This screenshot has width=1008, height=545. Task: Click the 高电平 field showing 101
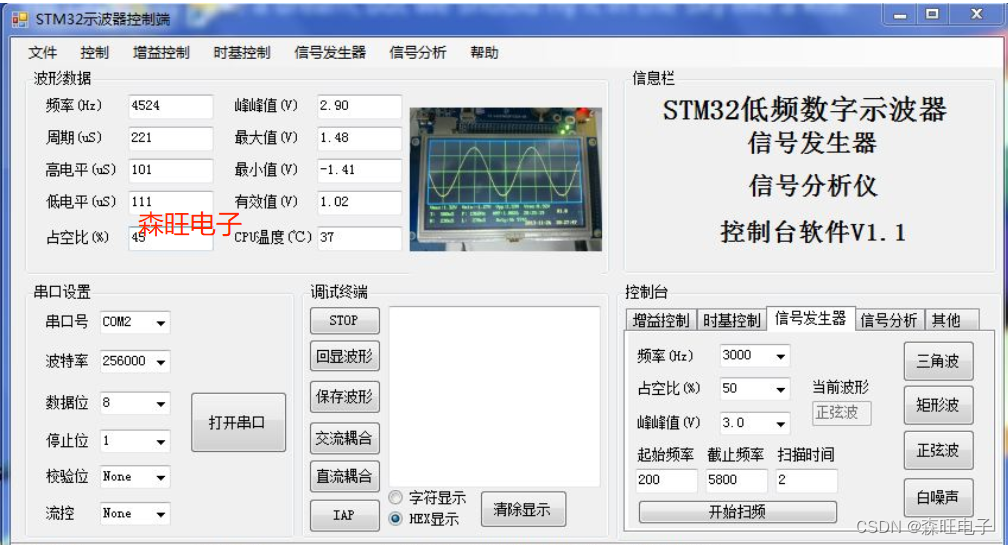170,170
